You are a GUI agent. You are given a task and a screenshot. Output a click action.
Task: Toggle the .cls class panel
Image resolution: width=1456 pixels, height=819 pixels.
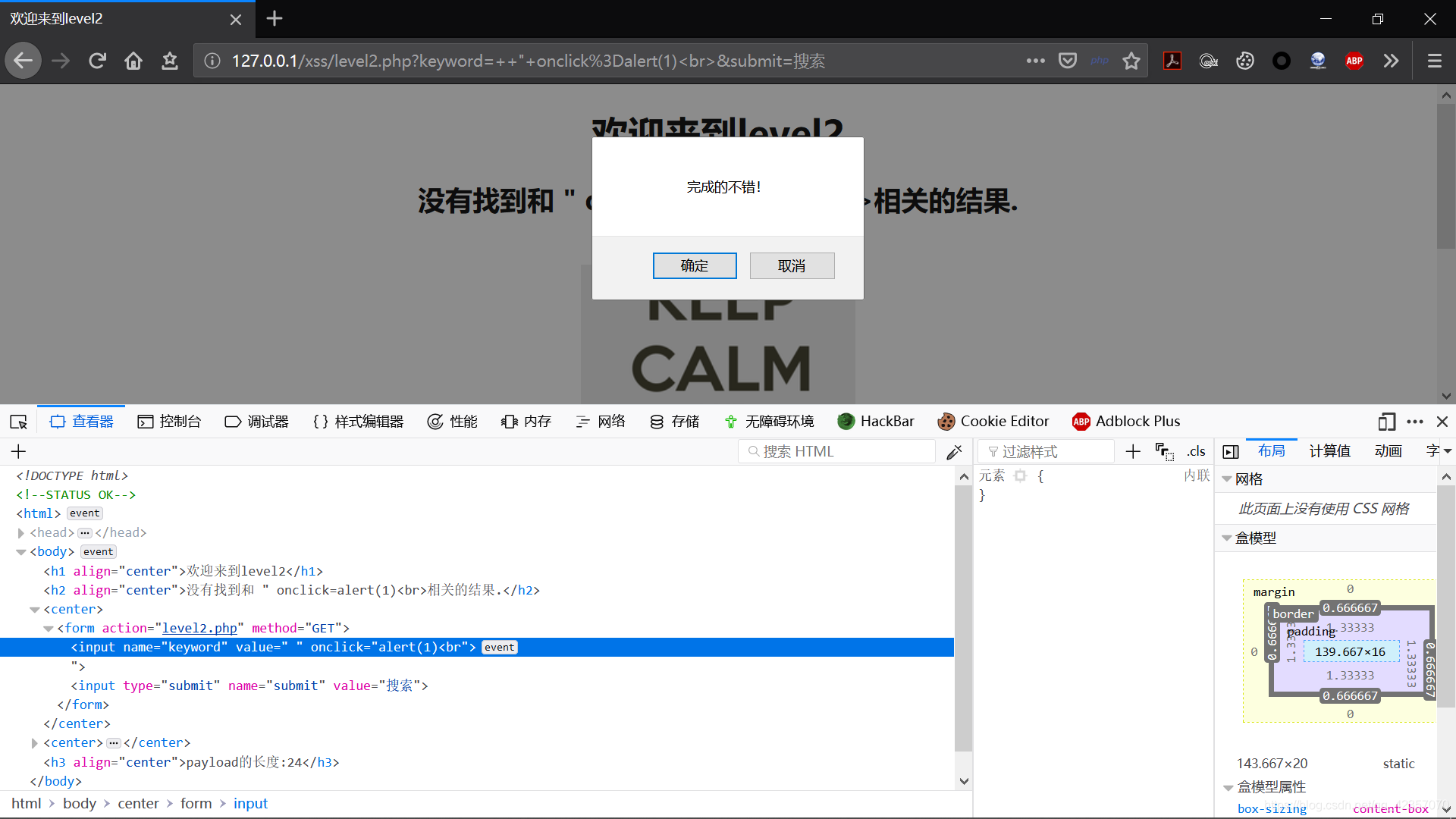(1196, 452)
